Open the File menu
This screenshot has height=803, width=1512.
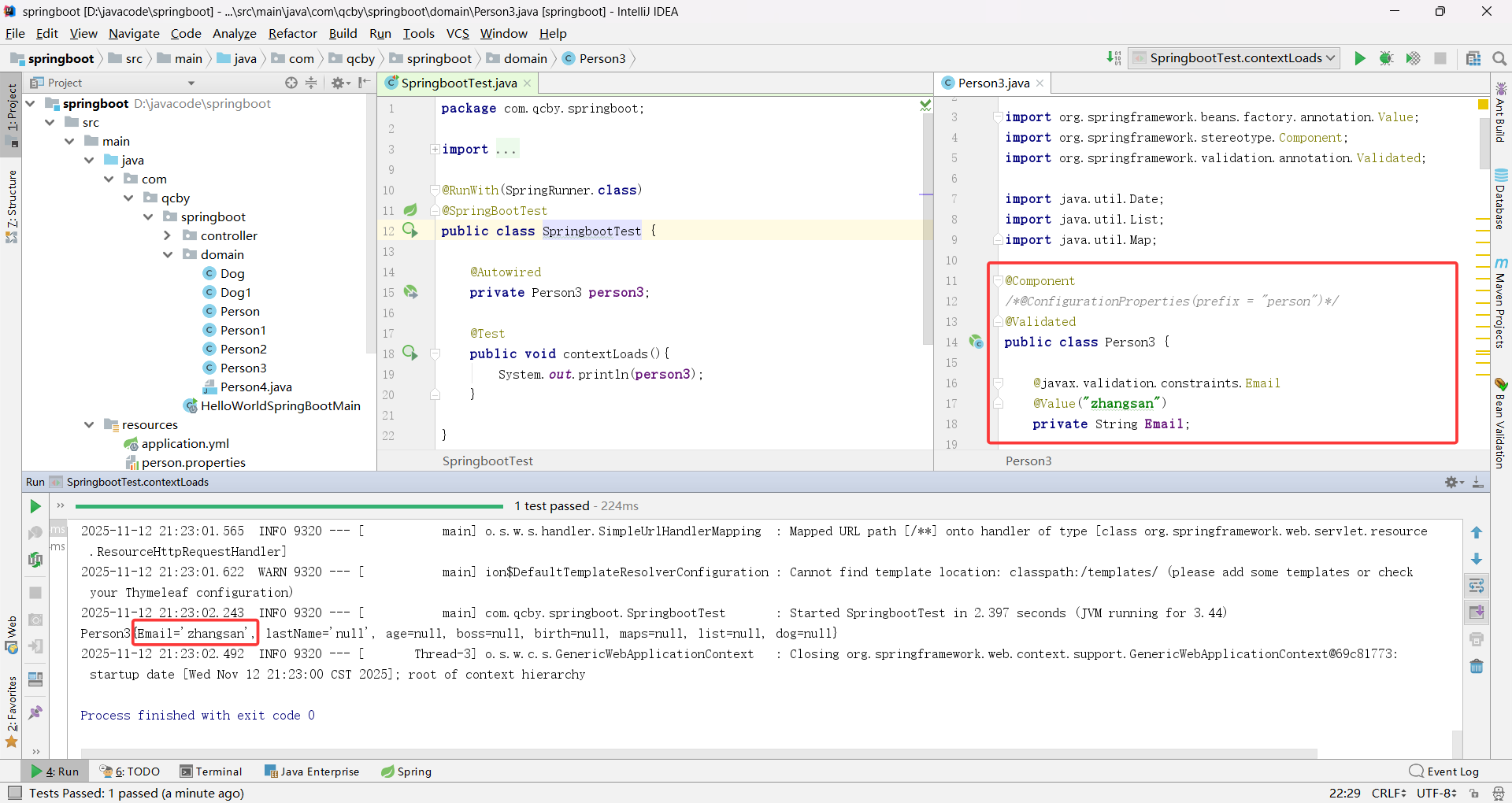pyautogui.click(x=15, y=33)
